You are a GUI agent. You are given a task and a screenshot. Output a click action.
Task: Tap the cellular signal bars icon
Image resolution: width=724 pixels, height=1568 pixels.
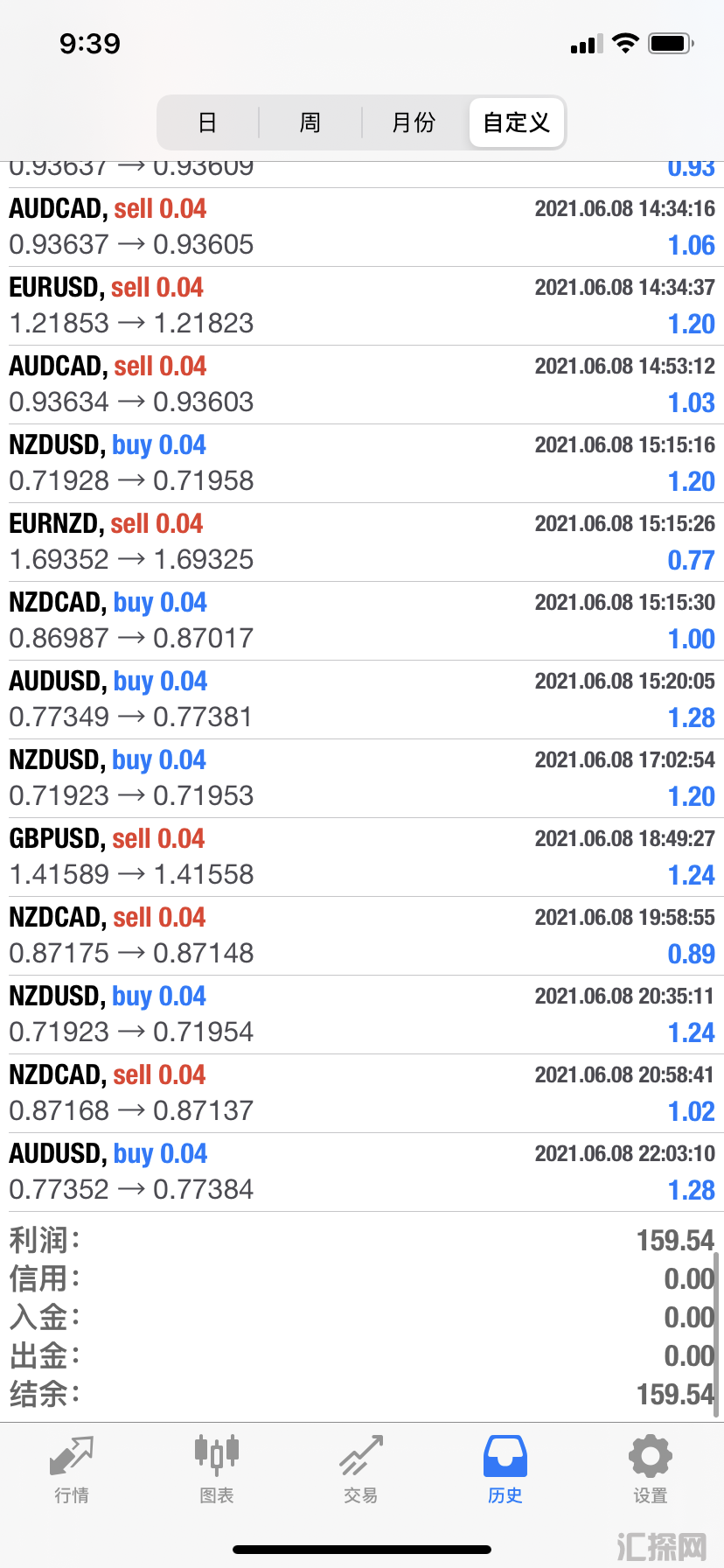pyautogui.click(x=587, y=44)
